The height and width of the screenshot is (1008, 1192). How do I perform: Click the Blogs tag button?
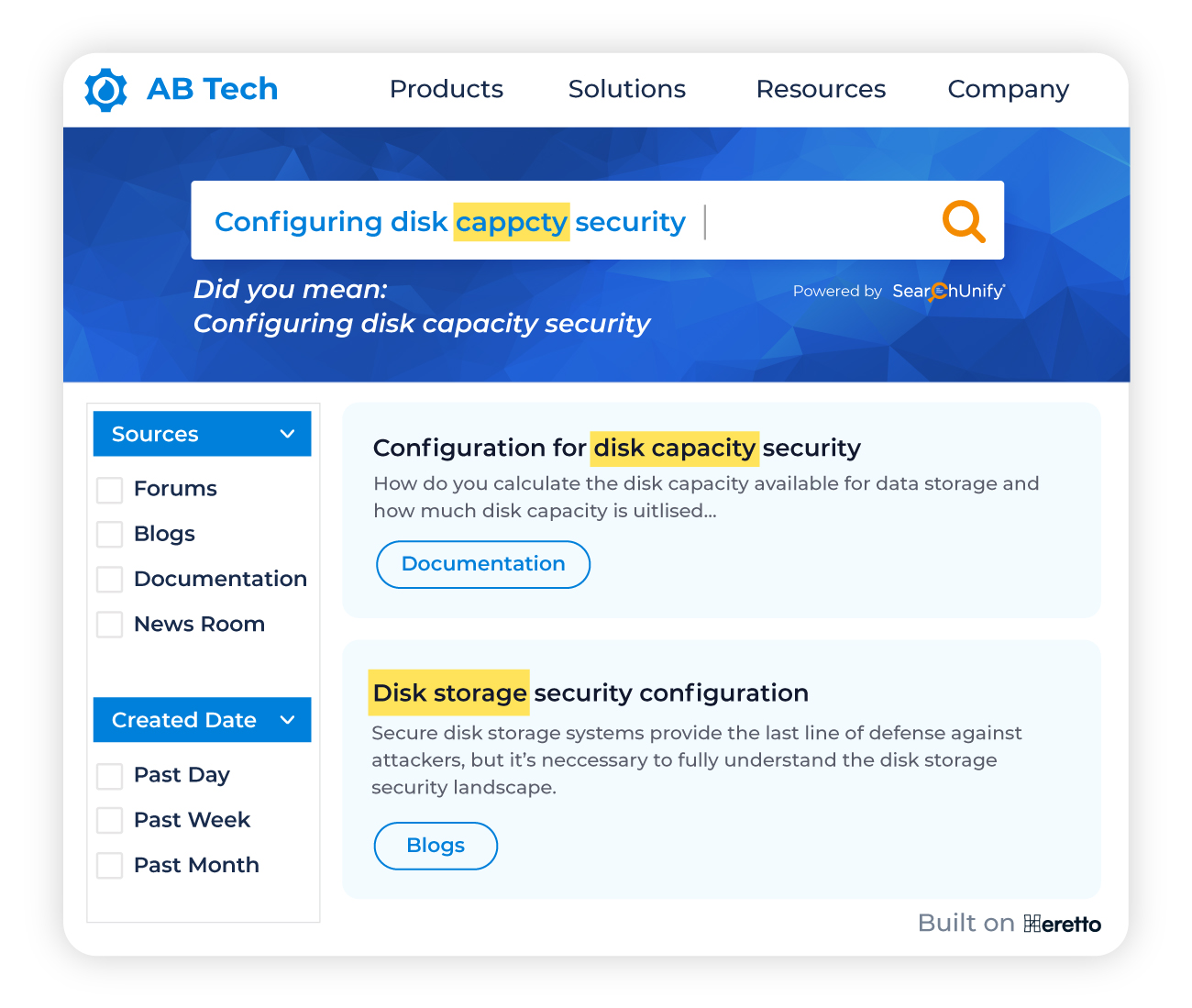pos(436,846)
